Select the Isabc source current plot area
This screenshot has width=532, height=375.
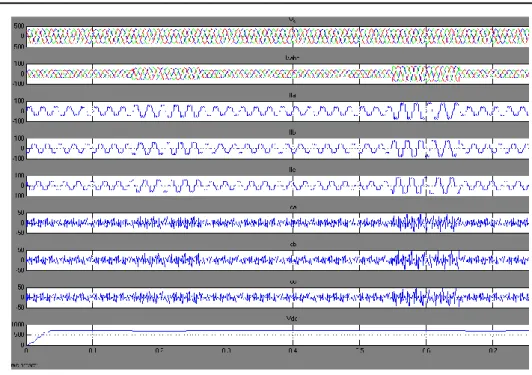pyautogui.click(x=278, y=74)
